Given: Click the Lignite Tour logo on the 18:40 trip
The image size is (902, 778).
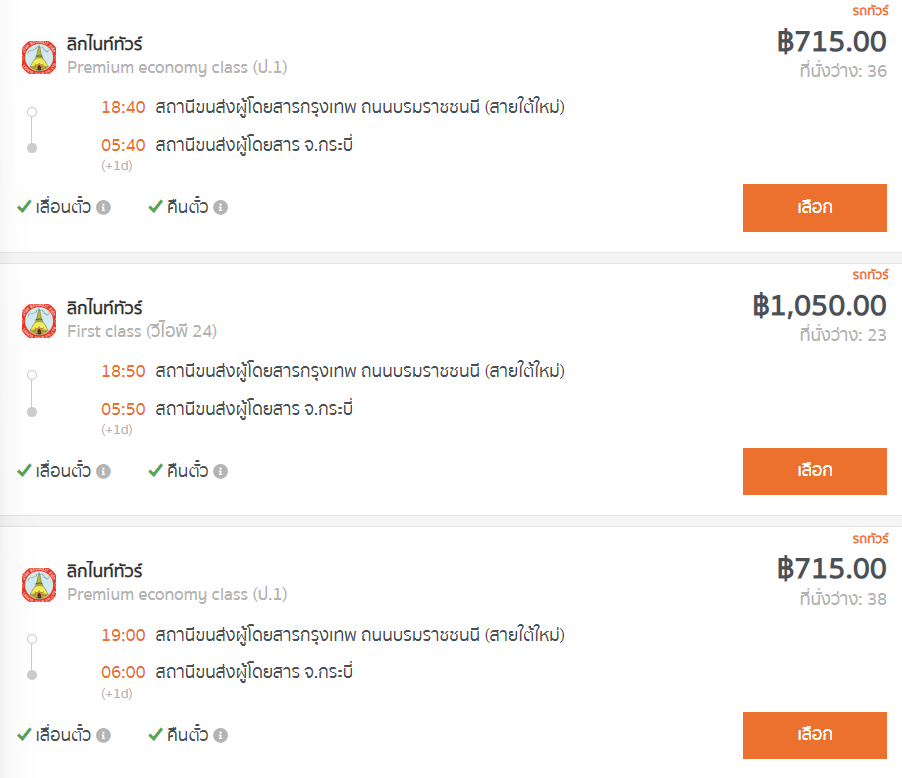Looking at the screenshot, I should click(x=39, y=57).
